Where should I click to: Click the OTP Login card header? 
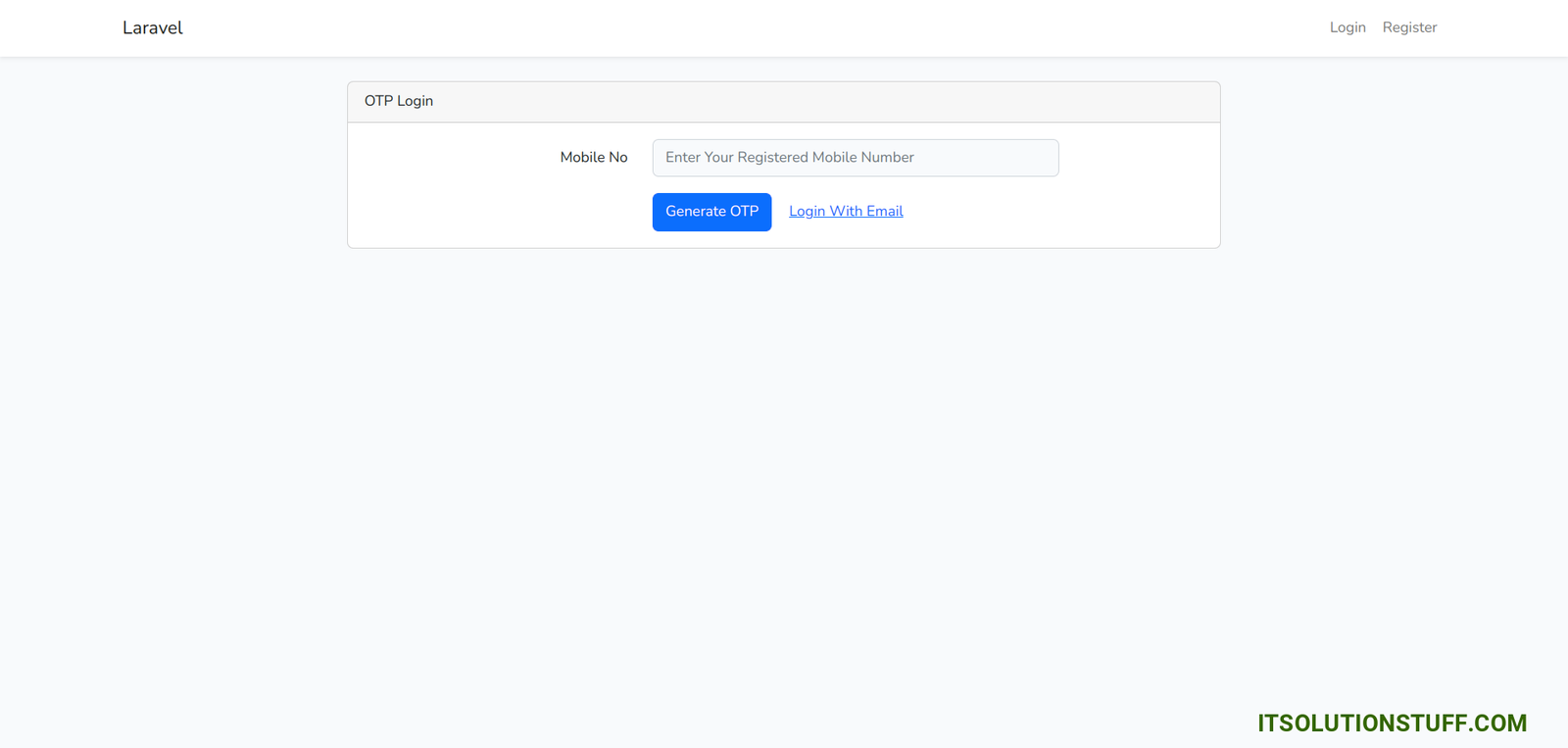(783, 101)
